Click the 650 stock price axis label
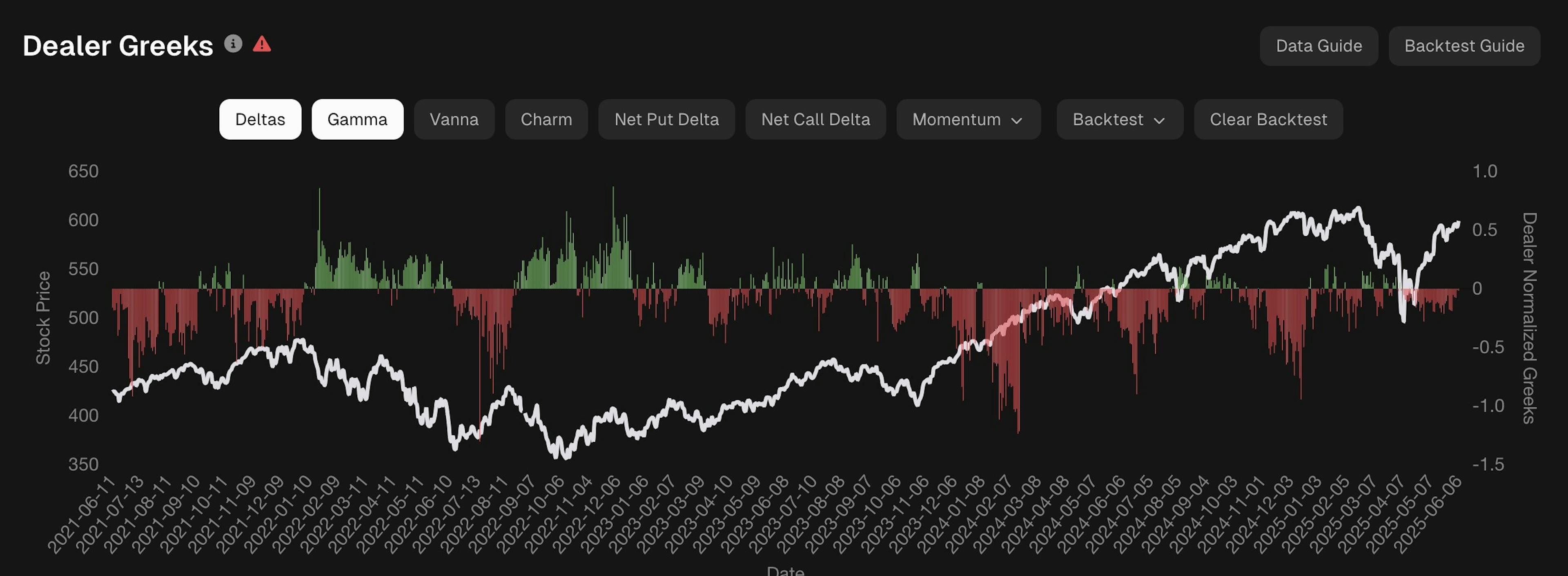This screenshot has width=1568, height=576. pos(83,171)
